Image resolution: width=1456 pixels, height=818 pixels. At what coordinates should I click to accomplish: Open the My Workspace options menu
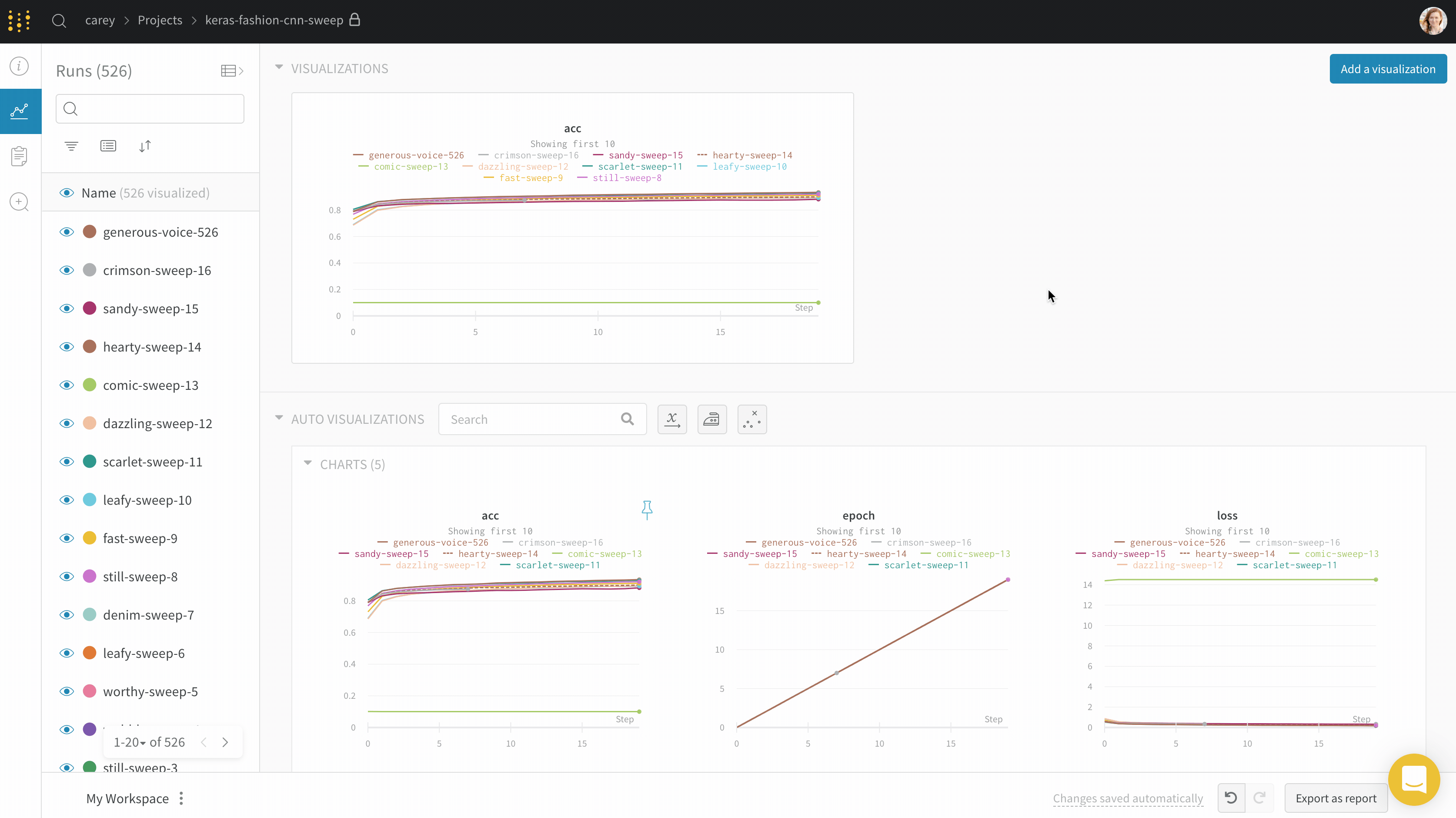[x=181, y=799]
